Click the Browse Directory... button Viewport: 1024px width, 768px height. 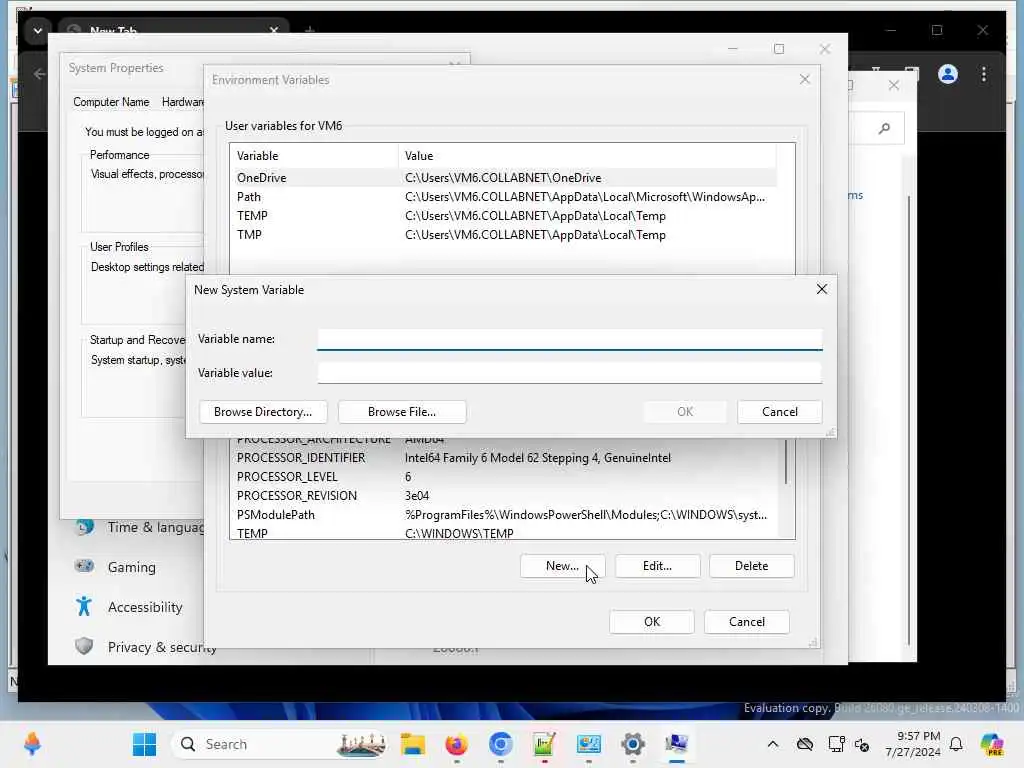pos(263,412)
